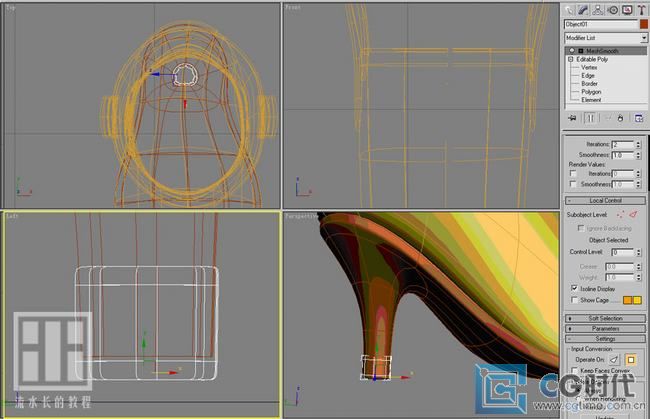Pick the second yellow cage color swatch

(x=637, y=300)
